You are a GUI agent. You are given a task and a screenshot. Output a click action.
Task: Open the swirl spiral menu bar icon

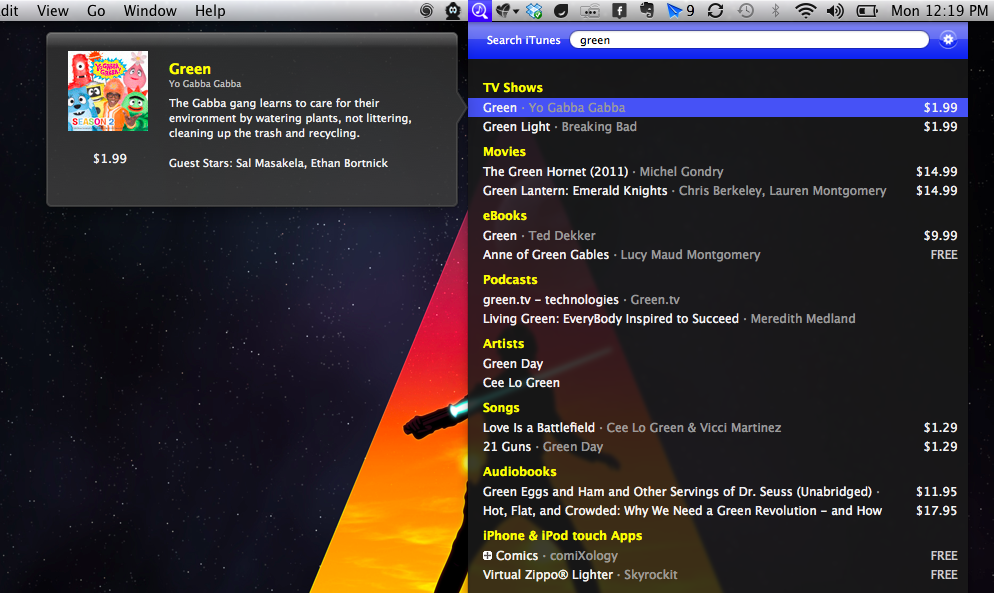pos(427,10)
